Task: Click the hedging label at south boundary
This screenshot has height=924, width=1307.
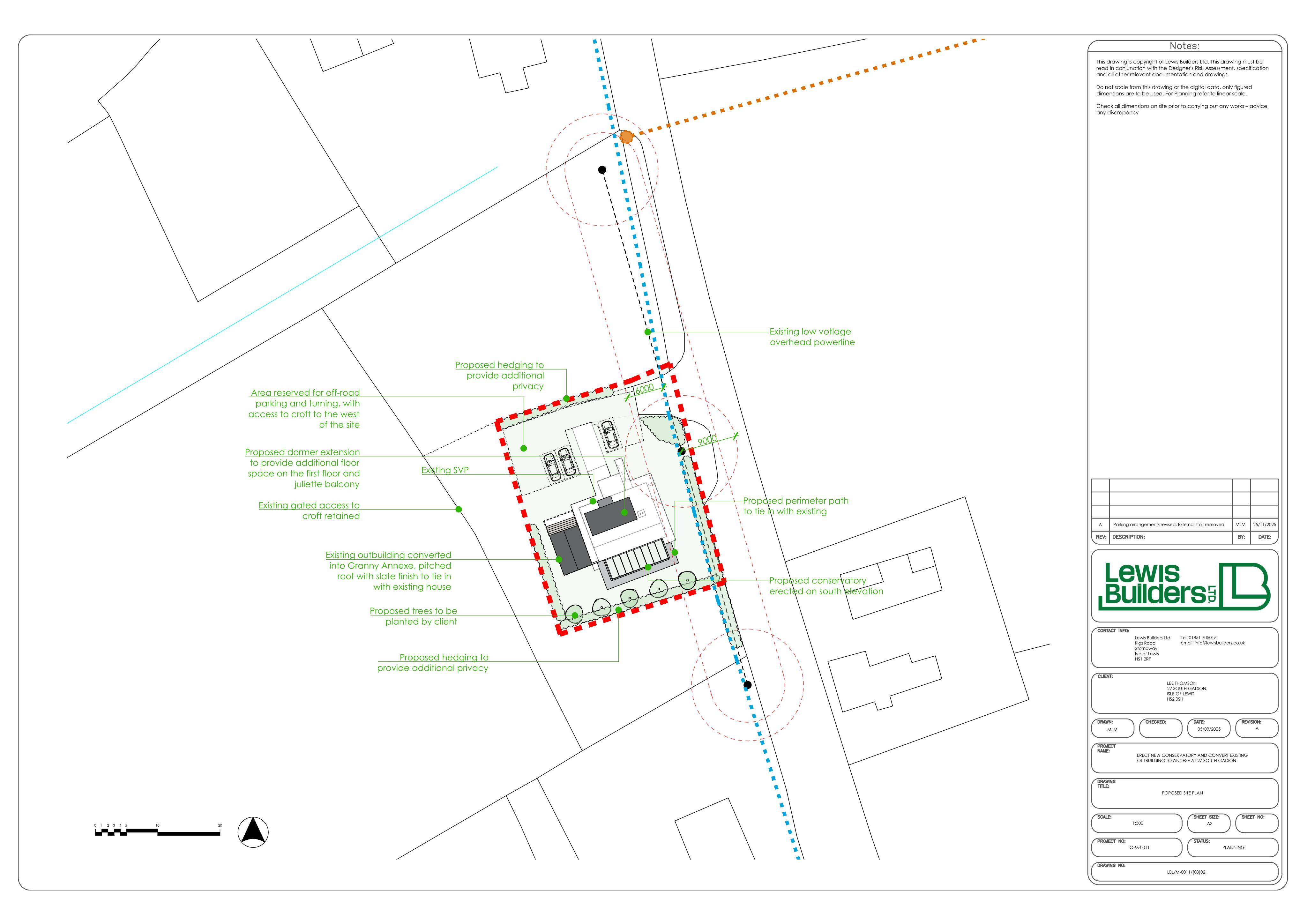Action: [x=433, y=663]
